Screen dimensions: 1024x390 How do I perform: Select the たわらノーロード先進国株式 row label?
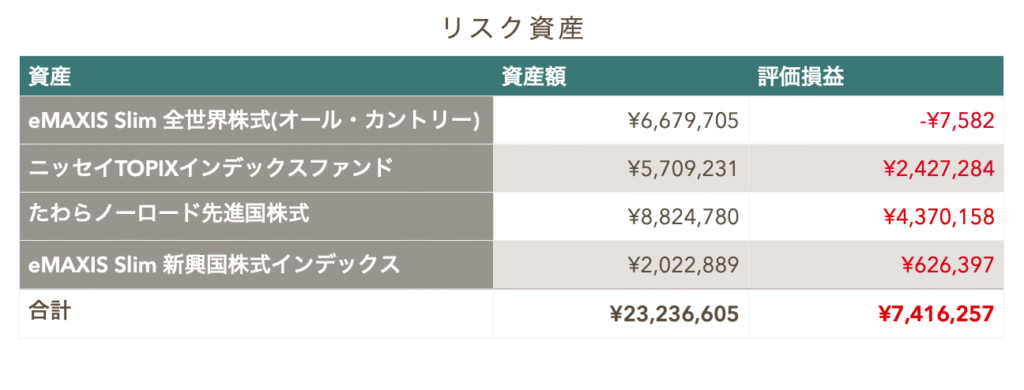257,216
